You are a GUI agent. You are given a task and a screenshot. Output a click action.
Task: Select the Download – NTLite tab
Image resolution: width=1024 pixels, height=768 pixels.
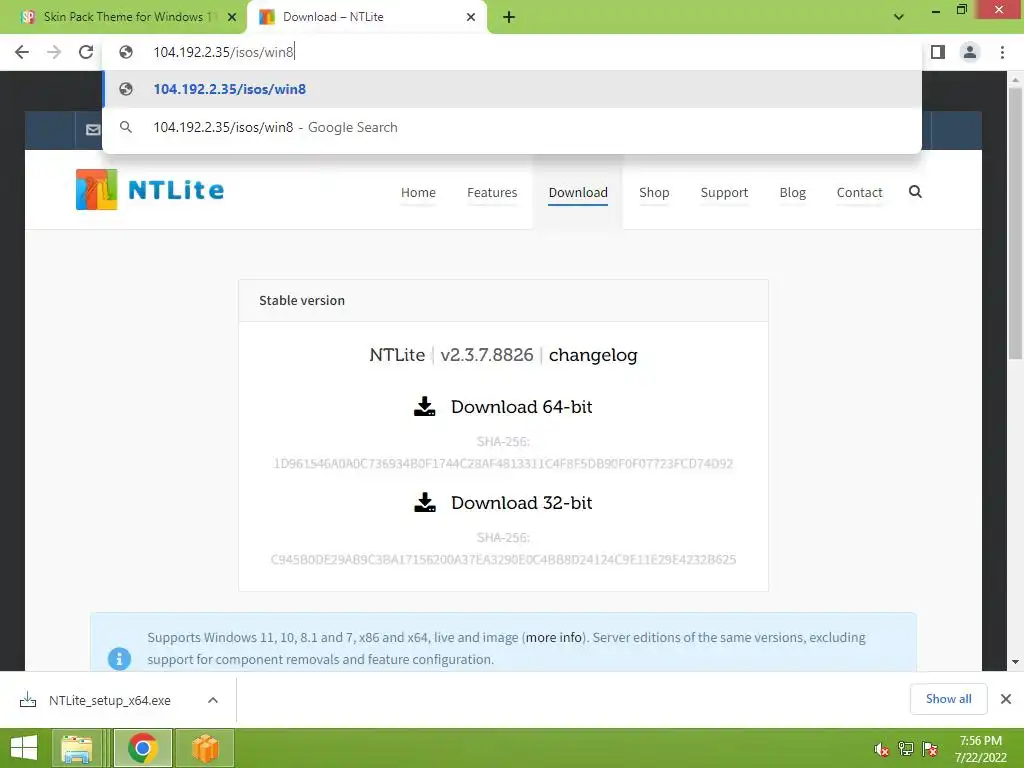tap(366, 17)
